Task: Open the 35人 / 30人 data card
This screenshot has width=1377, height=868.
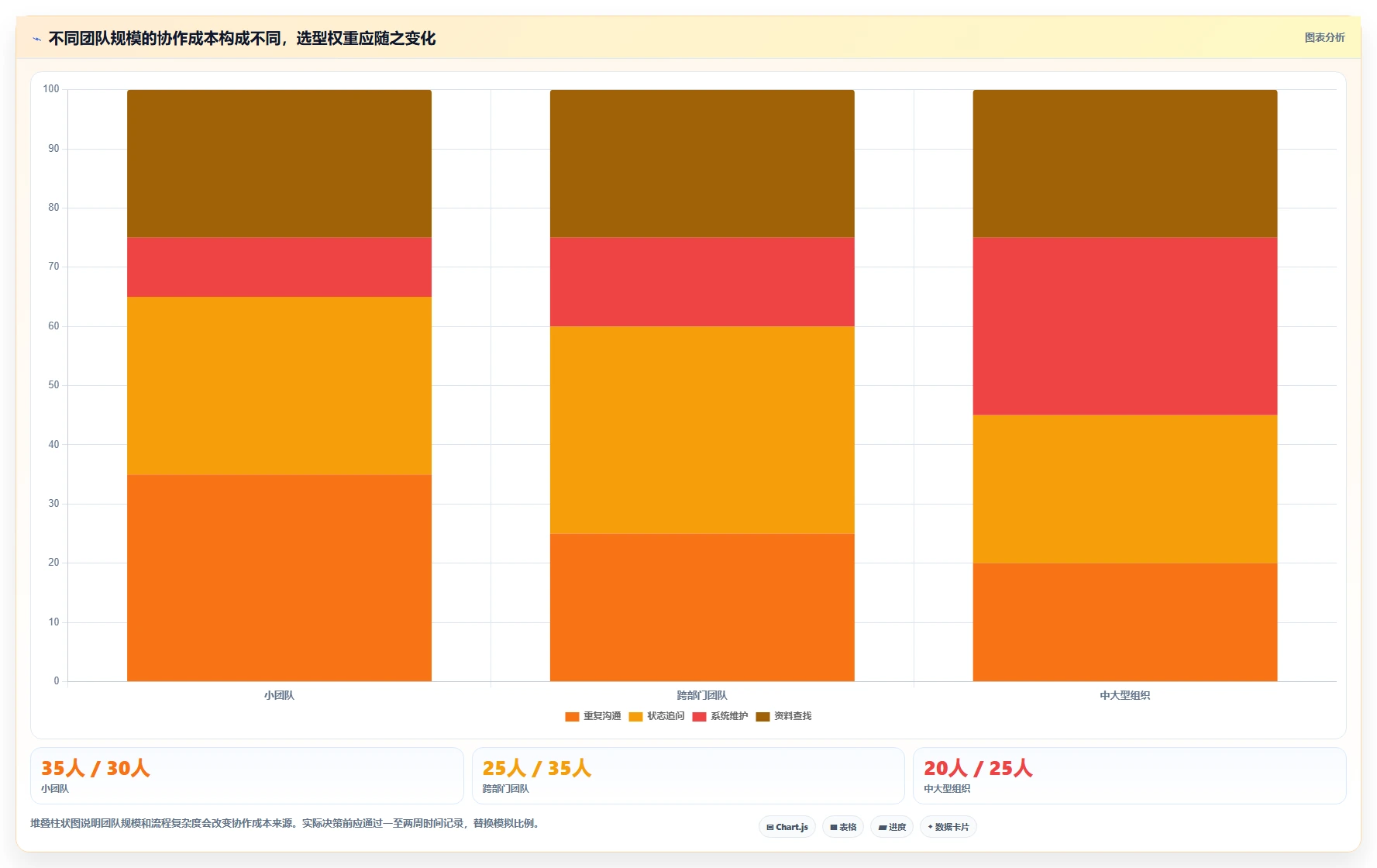Action: [x=247, y=776]
